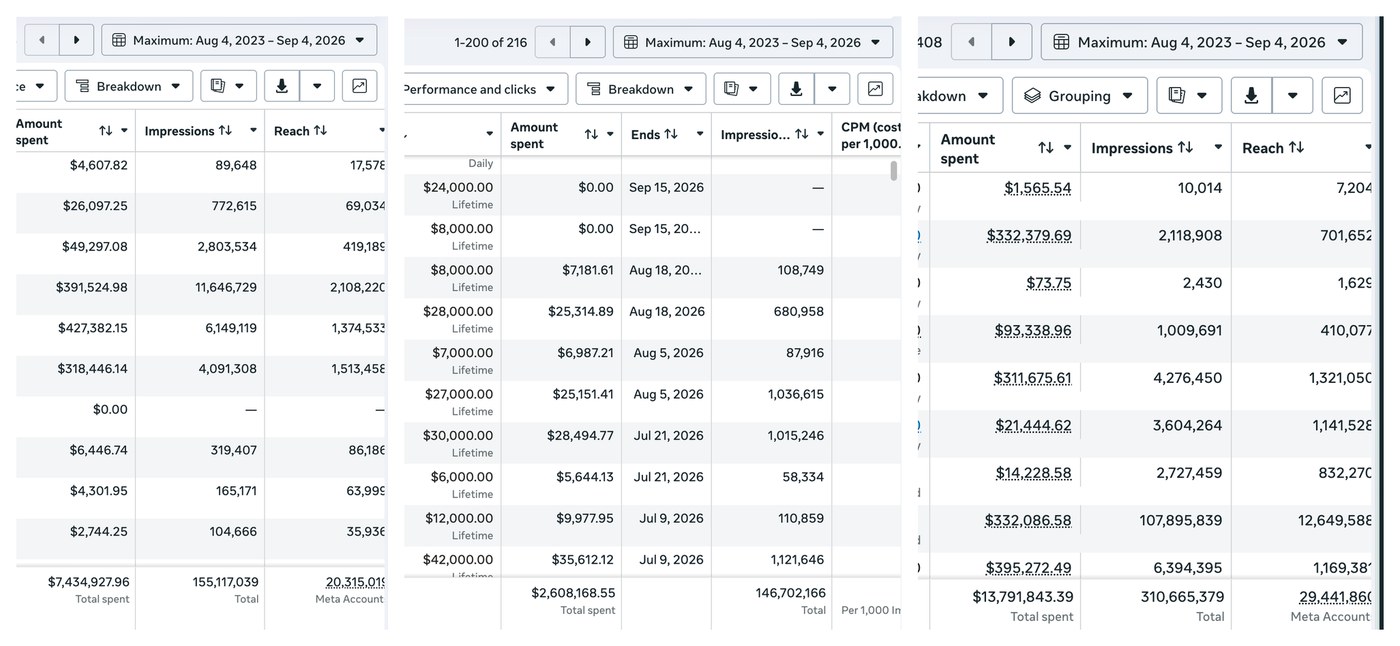Screen dimensions: 1400x646
Task: Sort the Ends column
Action: pyautogui.click(x=671, y=134)
